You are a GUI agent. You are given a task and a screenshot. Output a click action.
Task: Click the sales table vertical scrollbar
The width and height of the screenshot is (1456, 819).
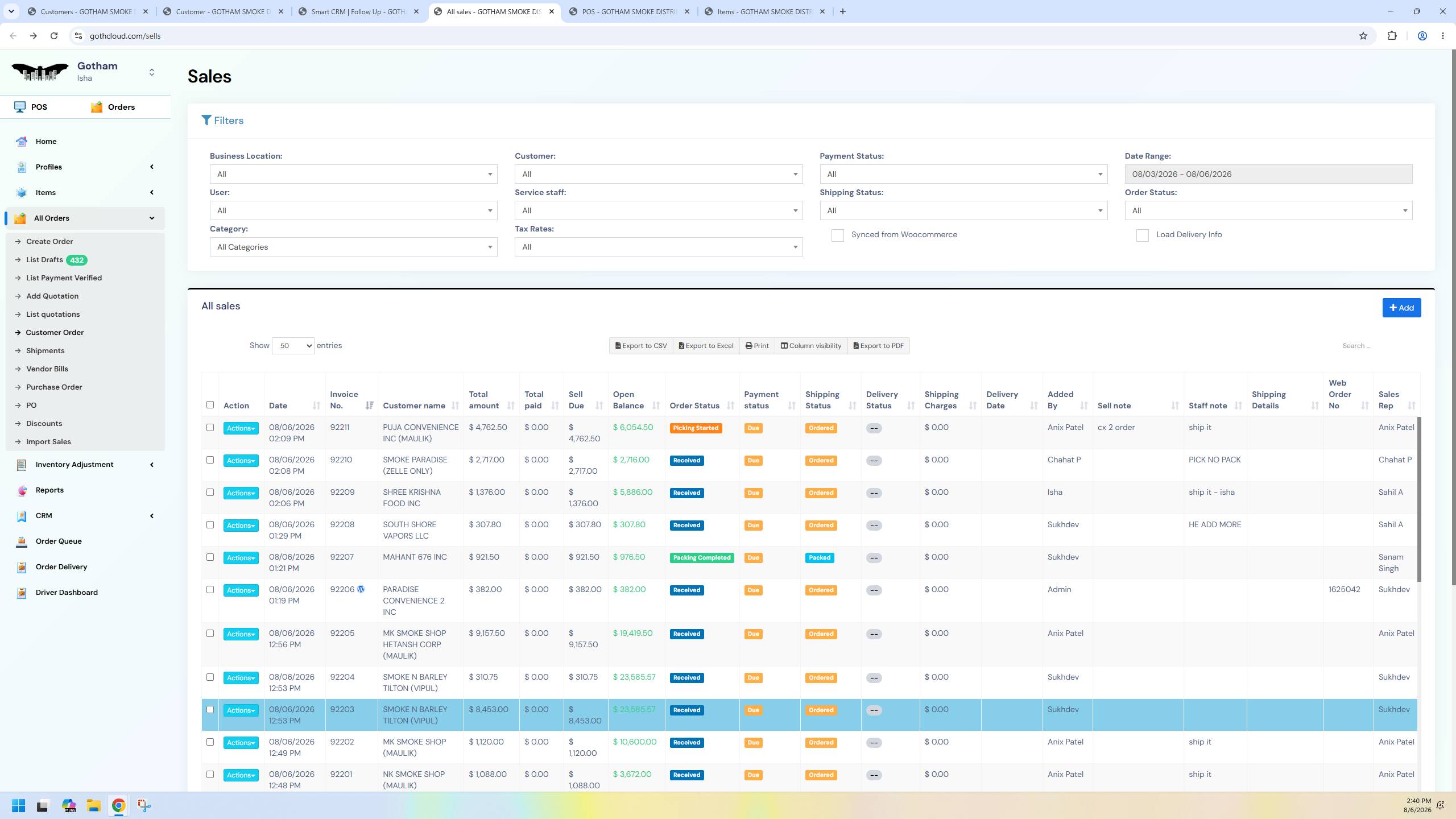1418,499
